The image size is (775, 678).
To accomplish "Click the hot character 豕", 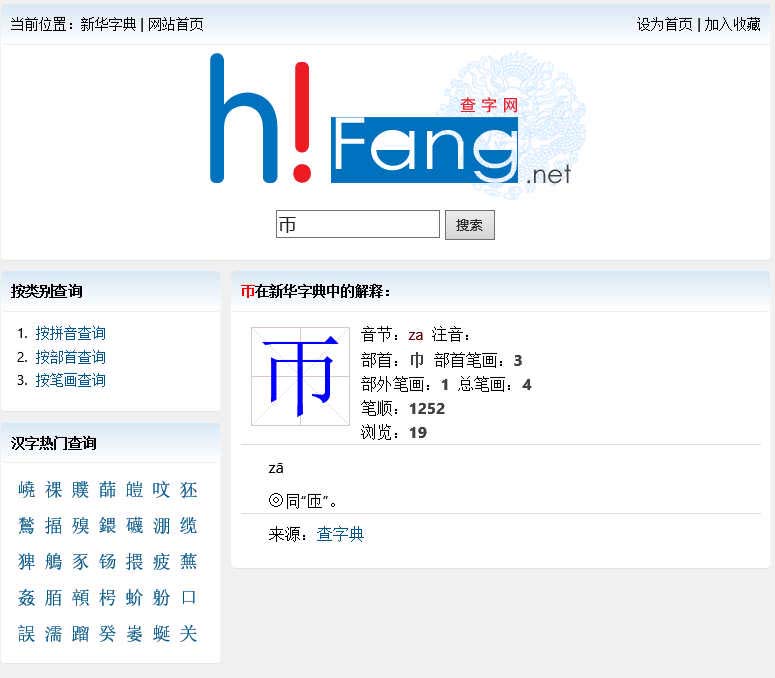I will [x=80, y=561].
